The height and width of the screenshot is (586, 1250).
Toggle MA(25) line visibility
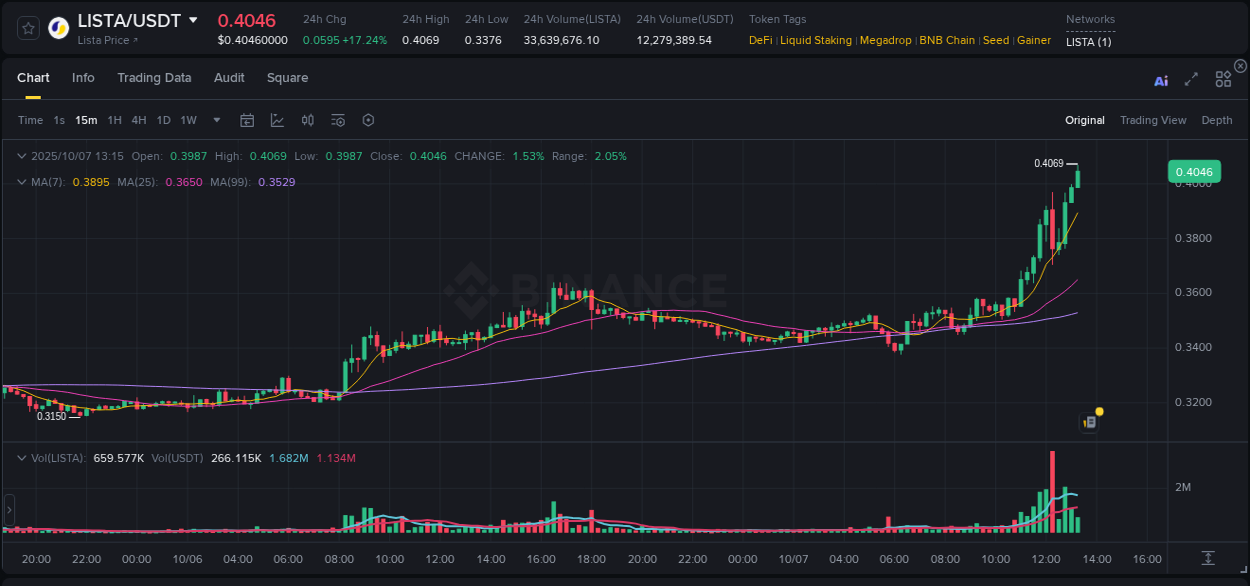click(x=138, y=182)
